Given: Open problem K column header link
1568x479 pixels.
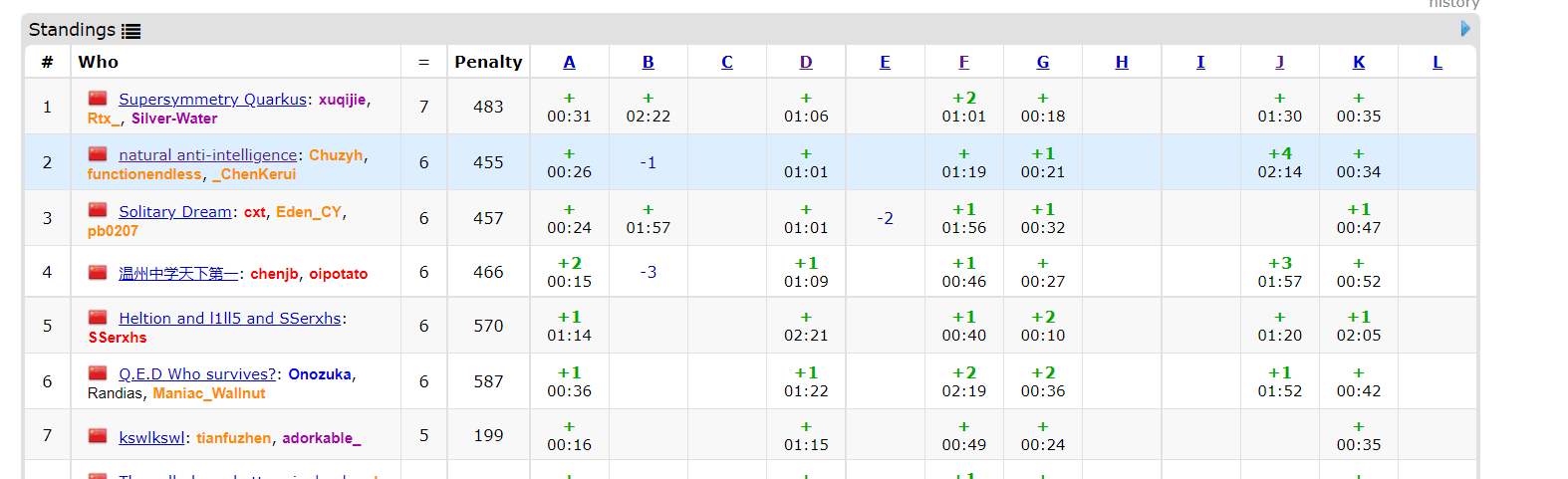Looking at the screenshot, I should (1359, 62).
